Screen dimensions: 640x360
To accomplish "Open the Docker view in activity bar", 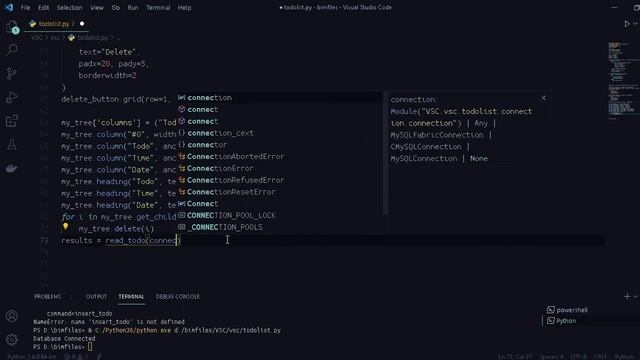I will tap(12, 168).
